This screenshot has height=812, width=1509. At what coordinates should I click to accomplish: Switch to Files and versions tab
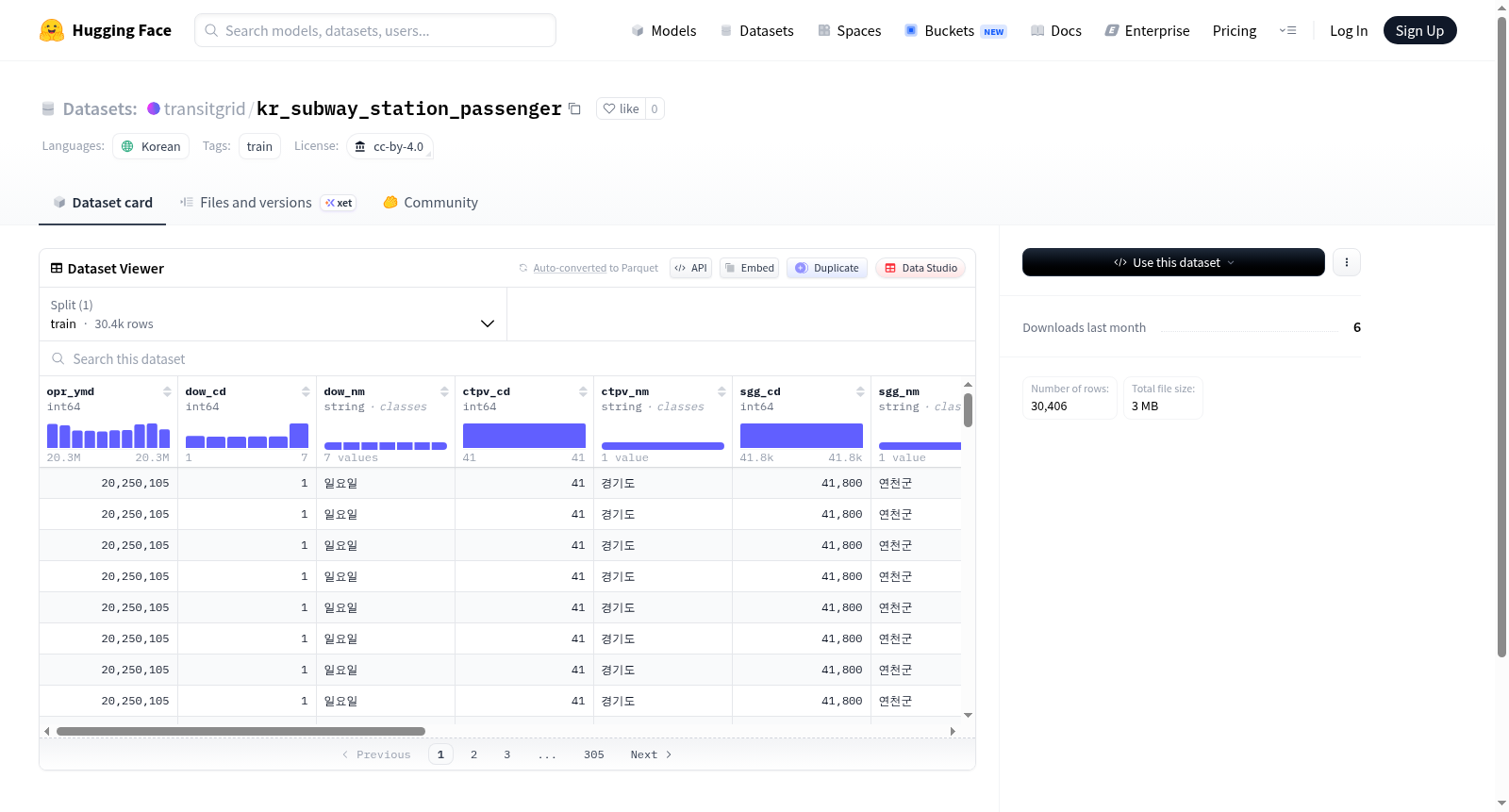pos(268,202)
